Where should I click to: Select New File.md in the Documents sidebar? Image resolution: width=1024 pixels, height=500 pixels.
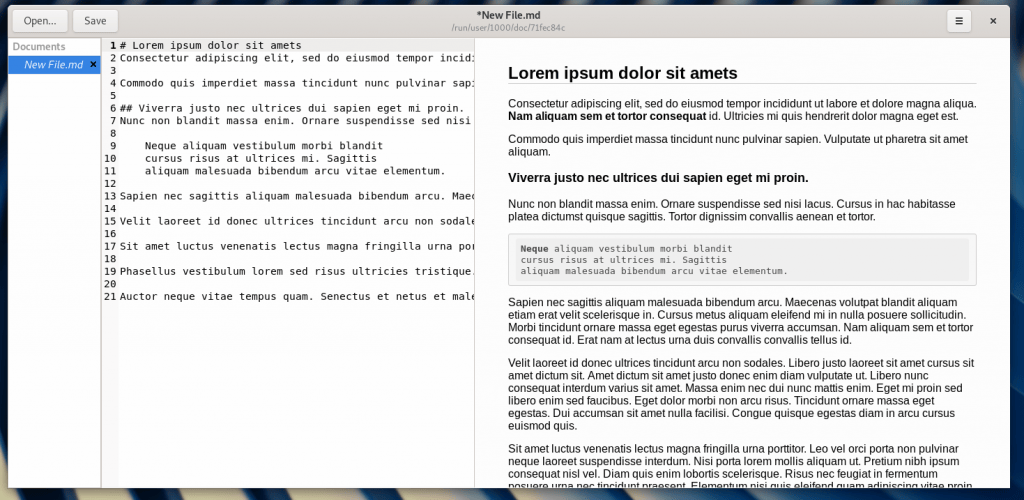52,65
